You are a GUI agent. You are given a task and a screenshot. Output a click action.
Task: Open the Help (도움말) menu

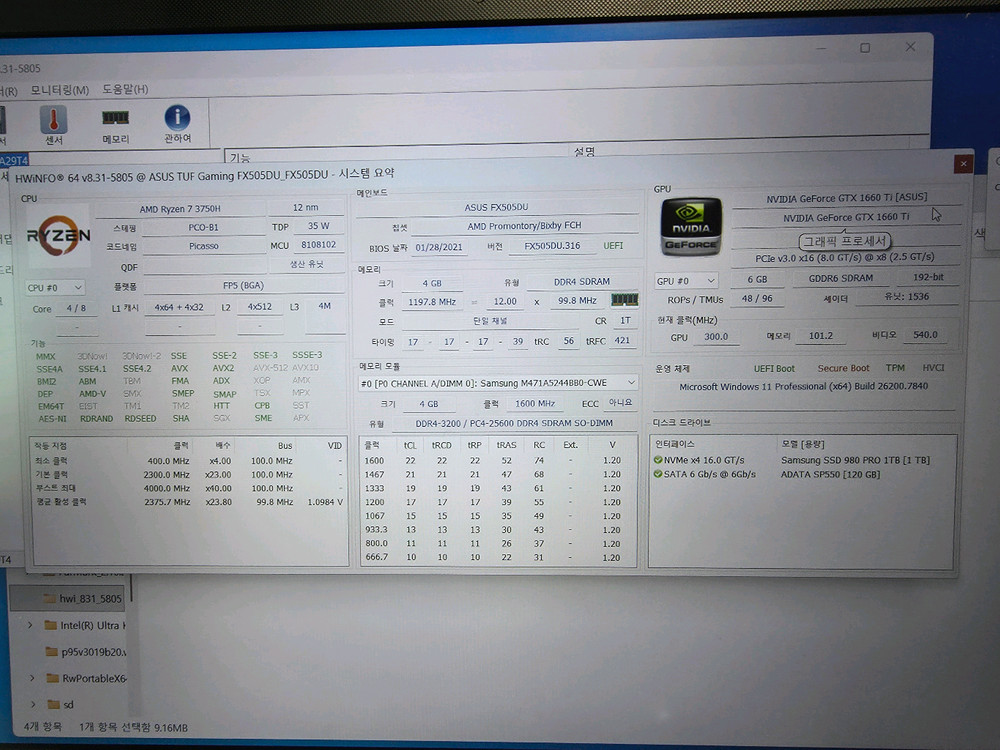pos(125,89)
